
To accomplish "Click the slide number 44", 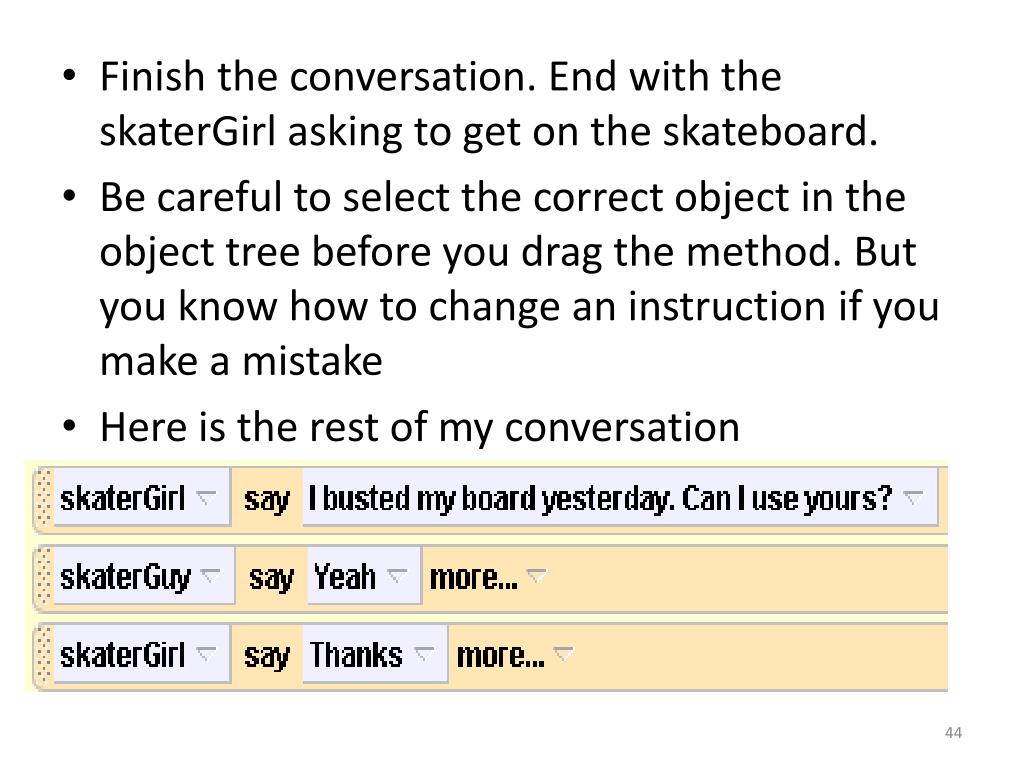I will (953, 733).
